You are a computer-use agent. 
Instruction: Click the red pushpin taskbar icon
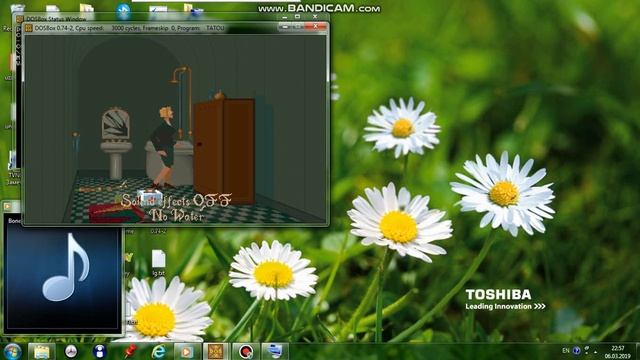130,351
